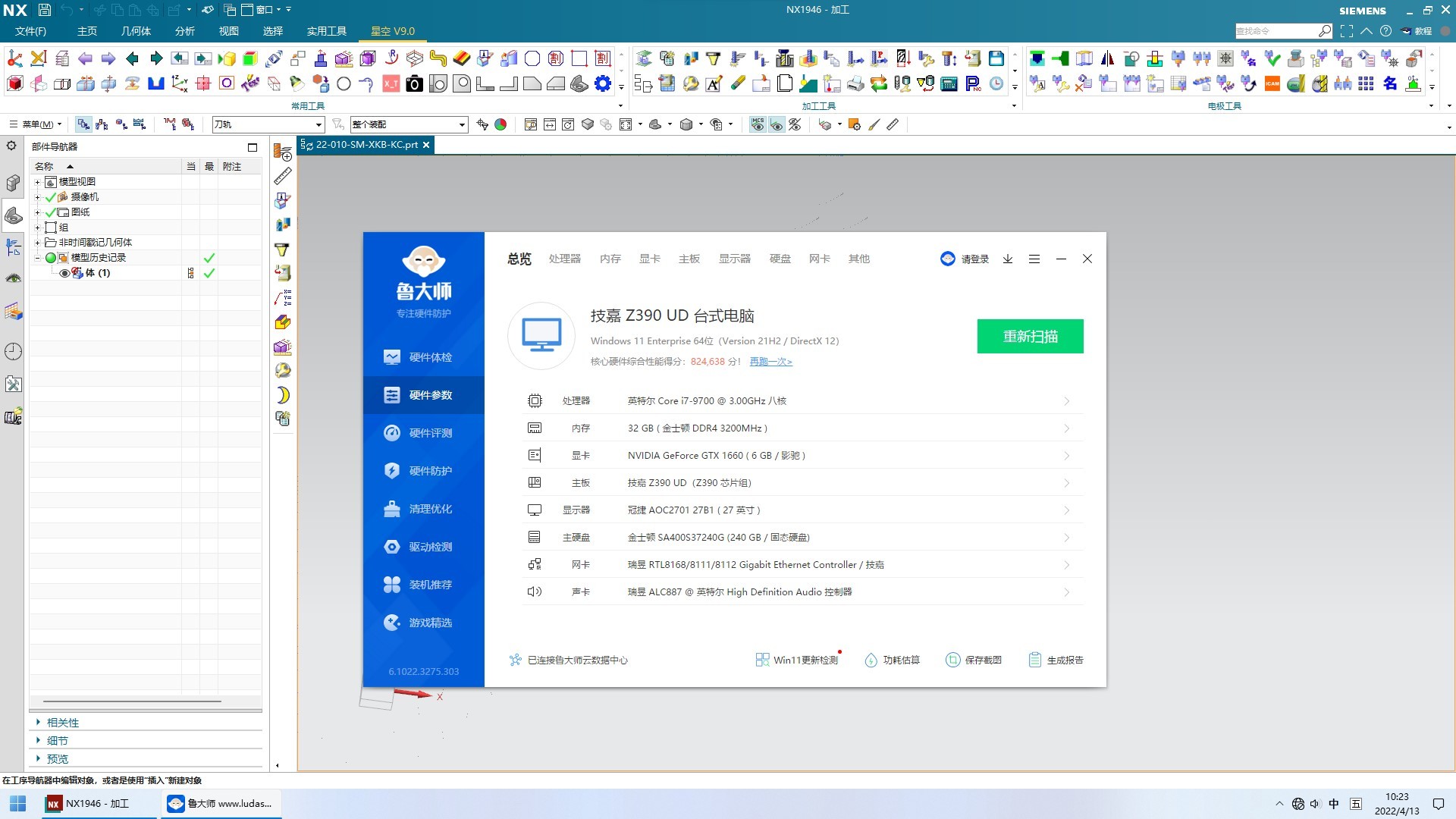
Task: Click the ruler measure icon in vertical toolbar
Action: tap(283, 177)
